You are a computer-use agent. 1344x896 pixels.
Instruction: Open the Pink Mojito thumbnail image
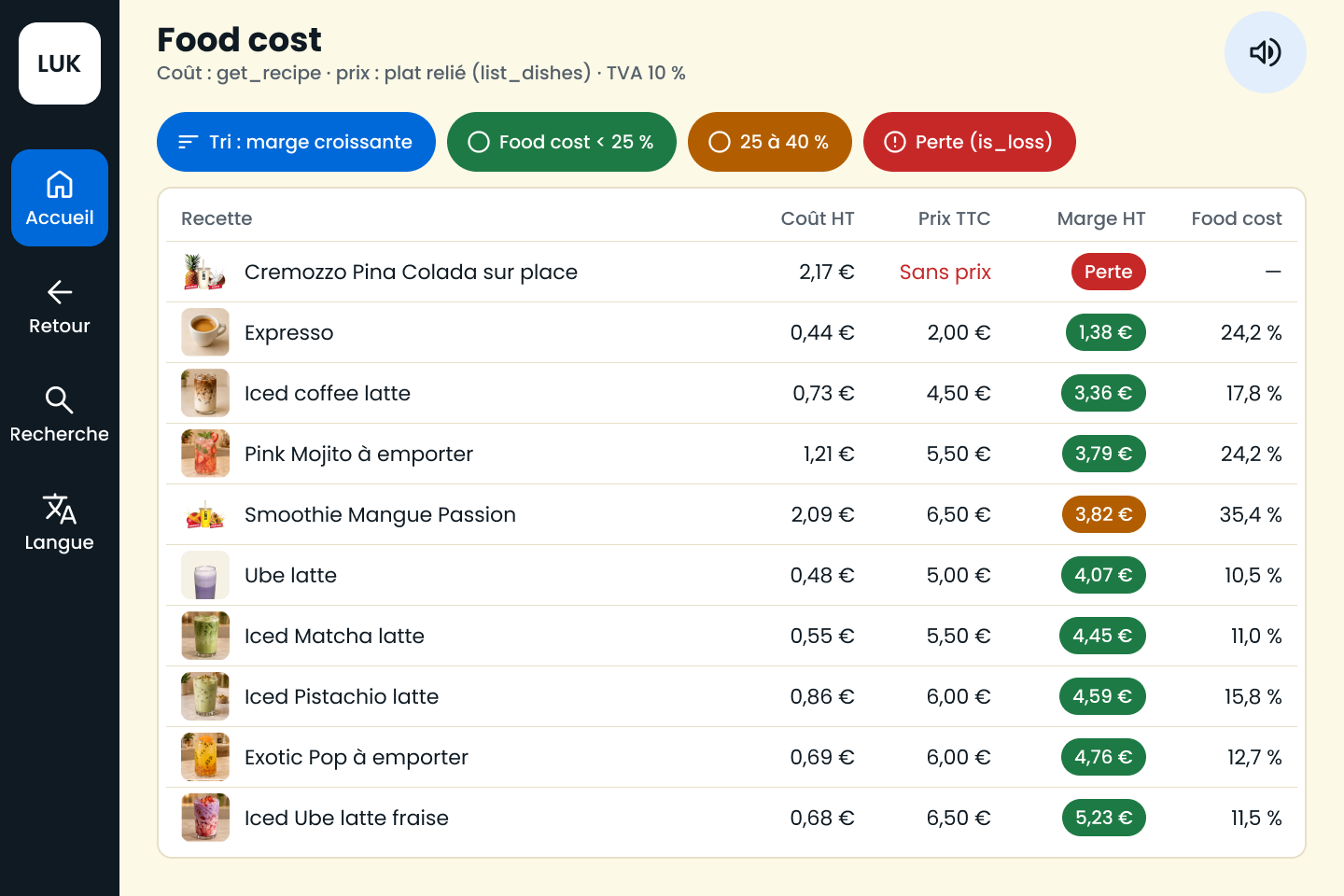coord(205,454)
